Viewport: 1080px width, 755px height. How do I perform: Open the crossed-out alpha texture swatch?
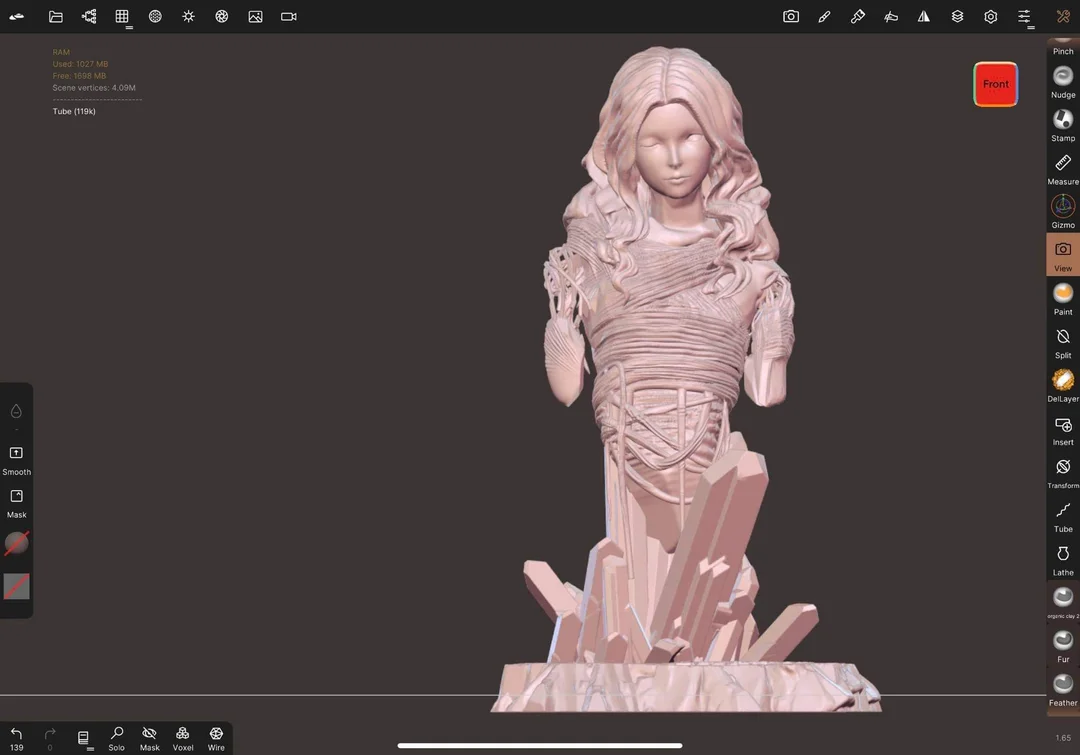(17, 586)
